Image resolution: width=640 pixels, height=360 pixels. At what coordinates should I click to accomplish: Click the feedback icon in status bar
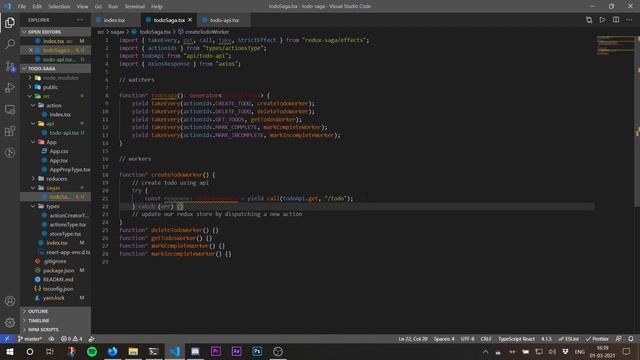click(618, 339)
